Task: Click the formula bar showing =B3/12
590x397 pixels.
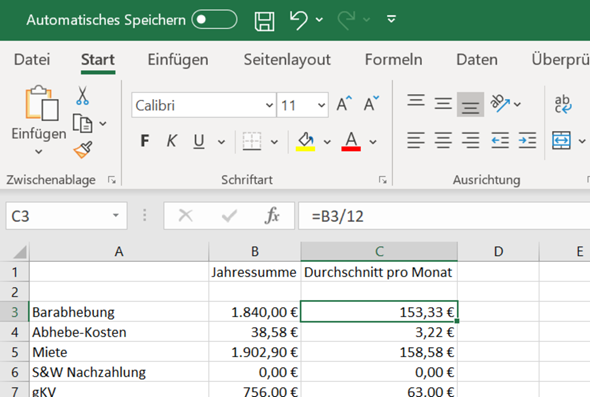Action: 444,216
